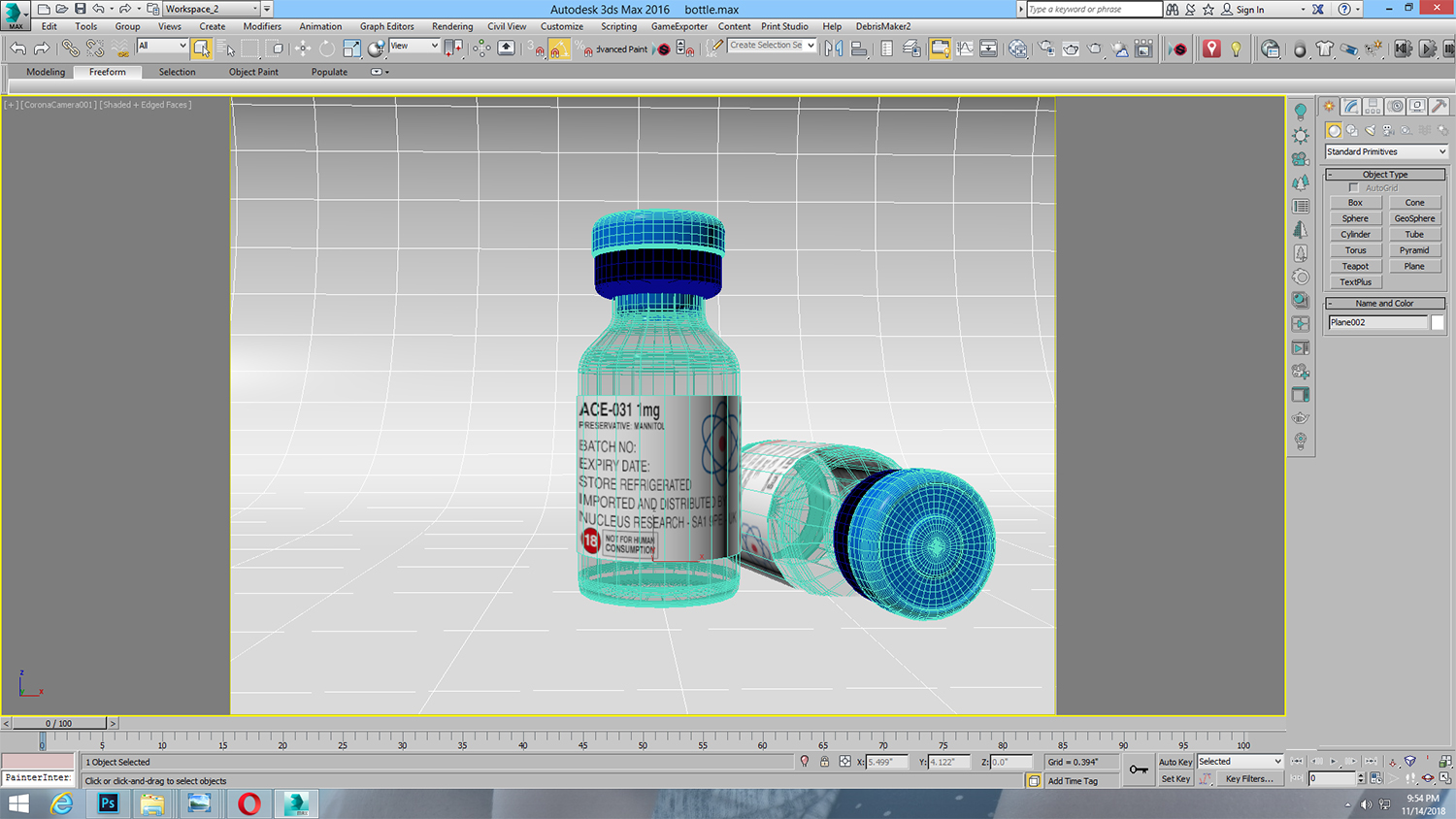Open the Modifiers menu
1456x819 pixels.
(x=262, y=26)
